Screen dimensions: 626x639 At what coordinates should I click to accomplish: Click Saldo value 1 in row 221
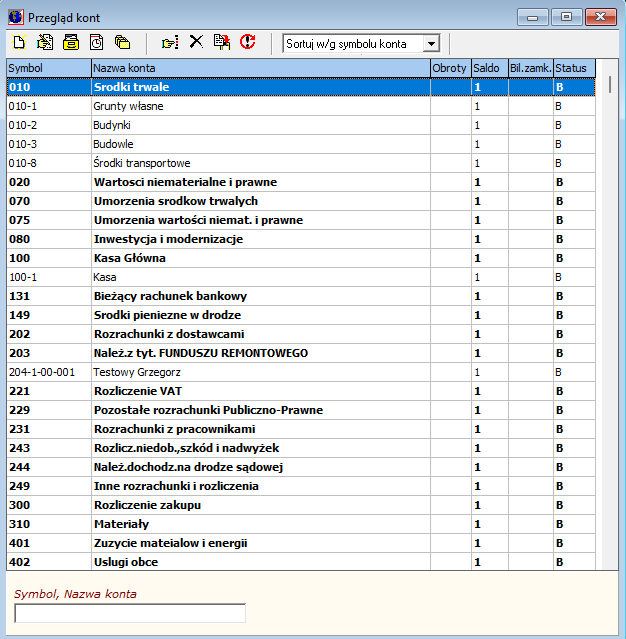[490, 391]
